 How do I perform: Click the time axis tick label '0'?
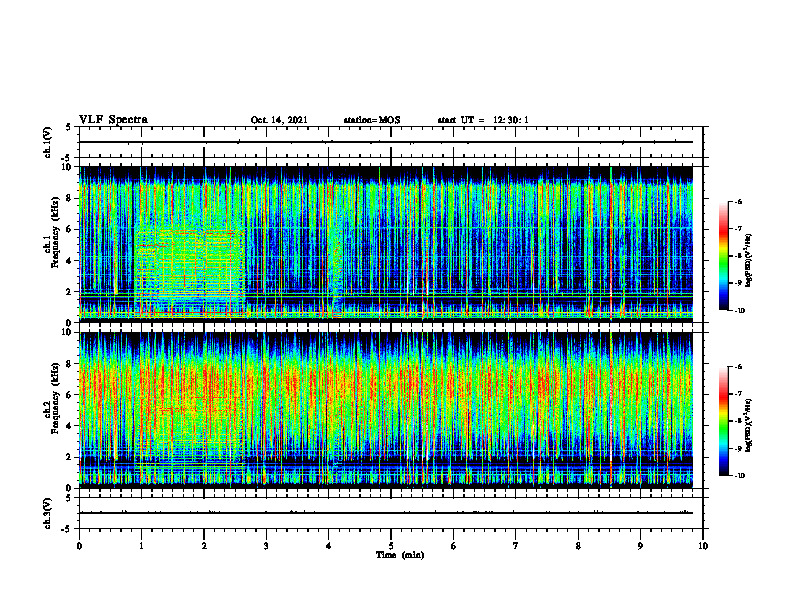click(x=79, y=546)
